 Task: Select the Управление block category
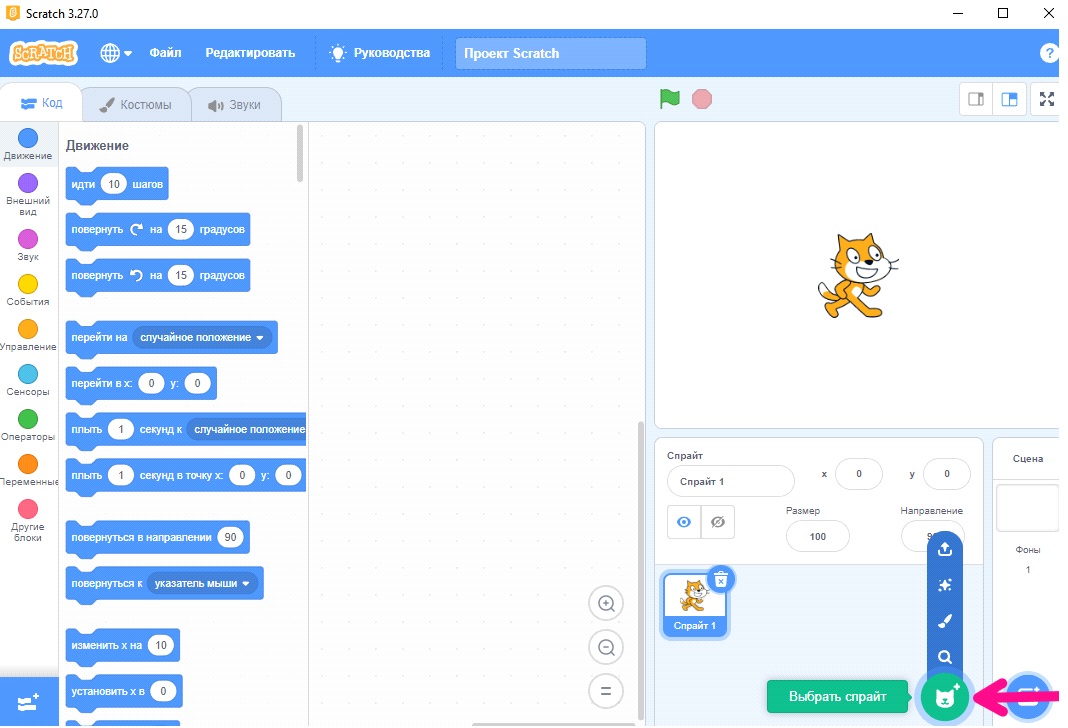[28, 335]
